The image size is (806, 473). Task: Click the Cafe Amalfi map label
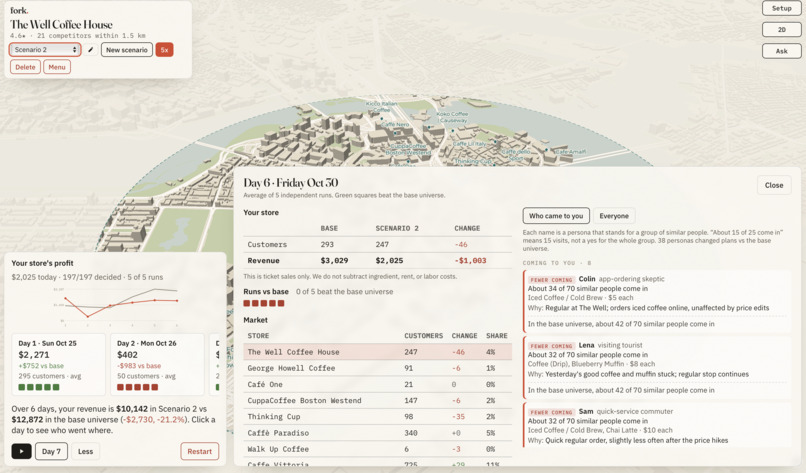570,152
